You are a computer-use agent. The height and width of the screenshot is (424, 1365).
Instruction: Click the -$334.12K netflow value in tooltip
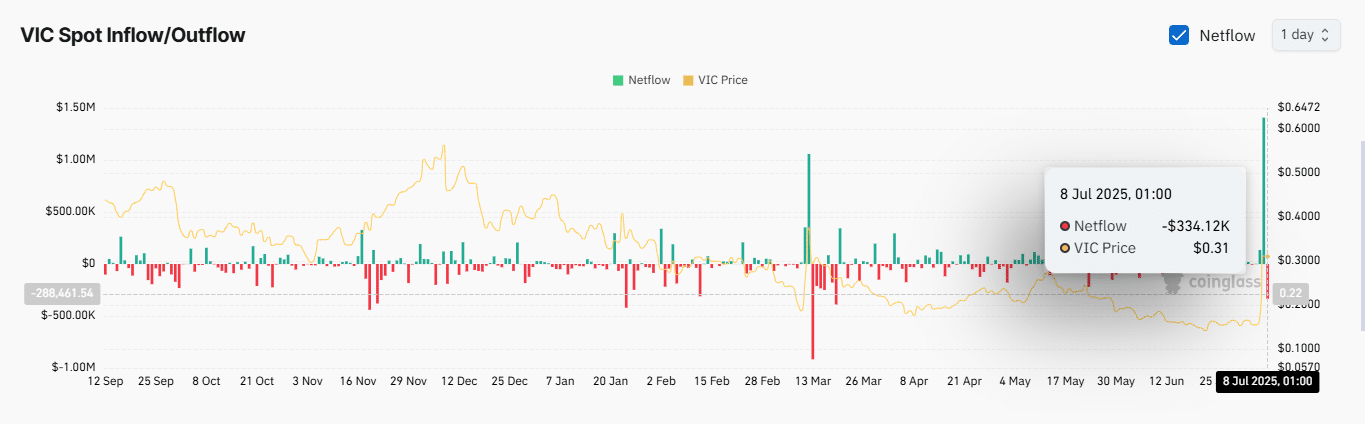(x=1195, y=226)
